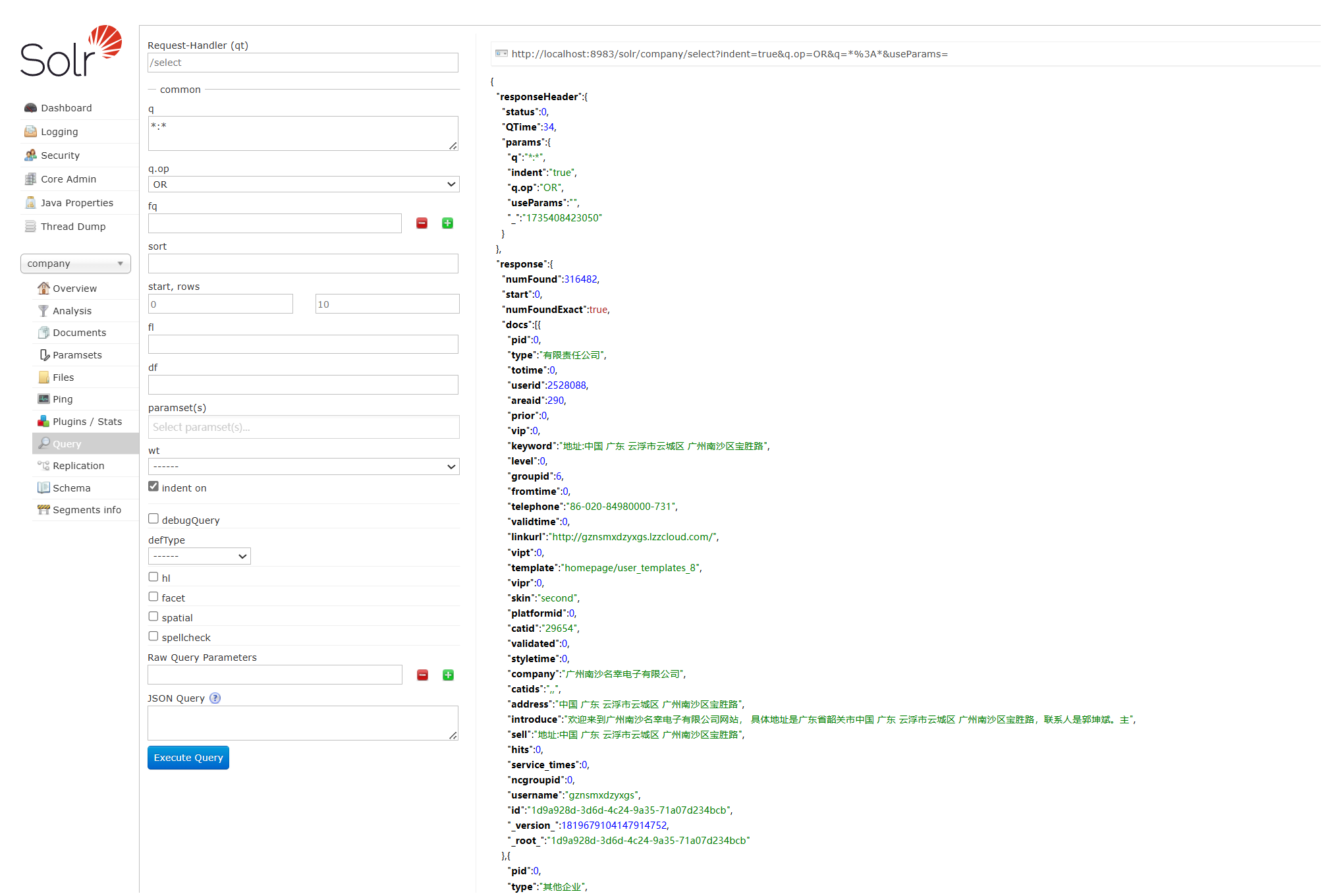Click the green add fq filter icon
Image resolution: width=1324 pixels, height=896 pixels.
(x=448, y=223)
